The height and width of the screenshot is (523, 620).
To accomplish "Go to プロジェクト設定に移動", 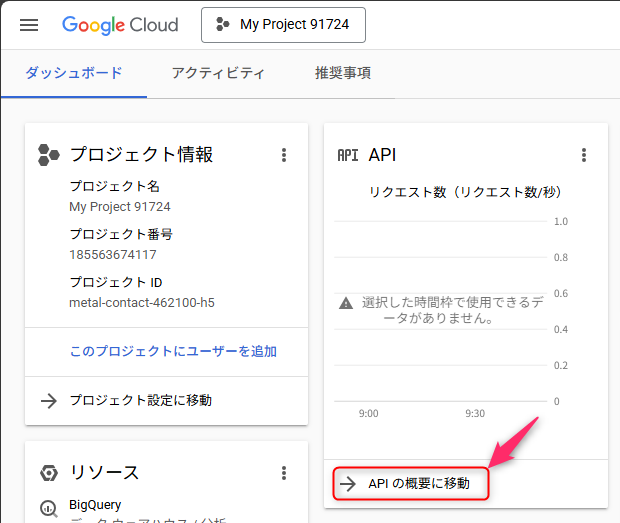I will click(x=141, y=400).
